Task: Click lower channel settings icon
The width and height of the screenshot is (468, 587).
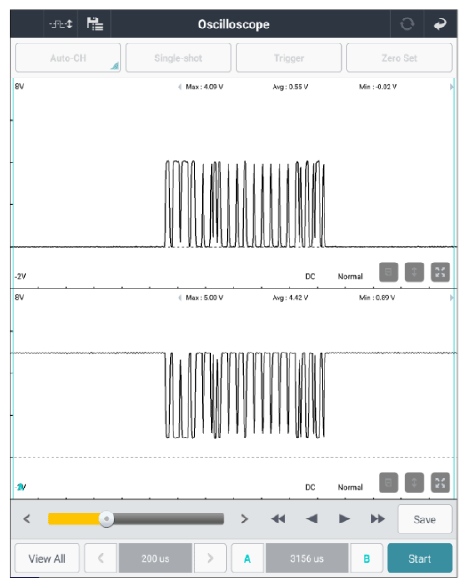Action: (389, 483)
